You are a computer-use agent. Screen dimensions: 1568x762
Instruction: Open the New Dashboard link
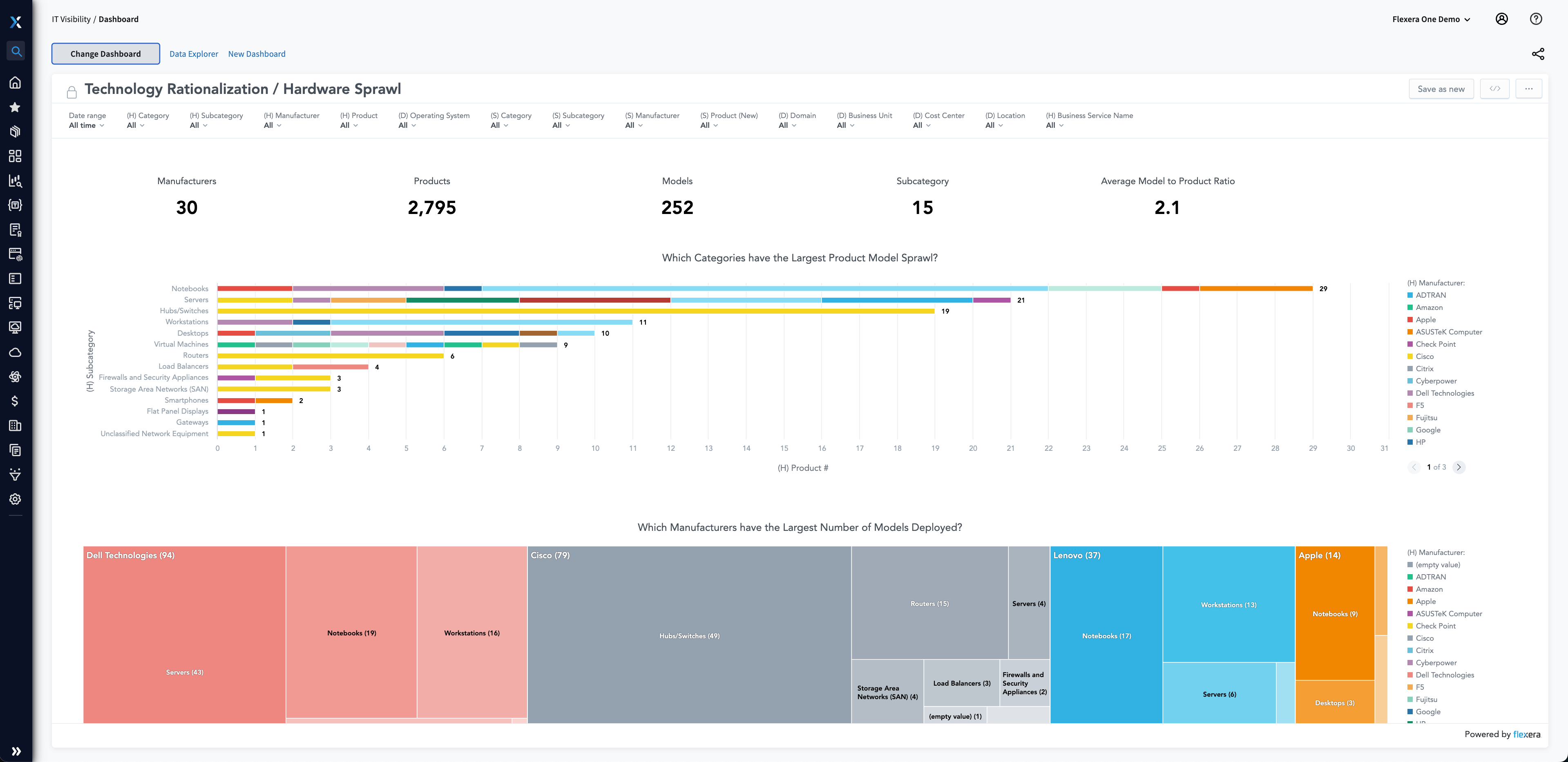[x=256, y=54]
